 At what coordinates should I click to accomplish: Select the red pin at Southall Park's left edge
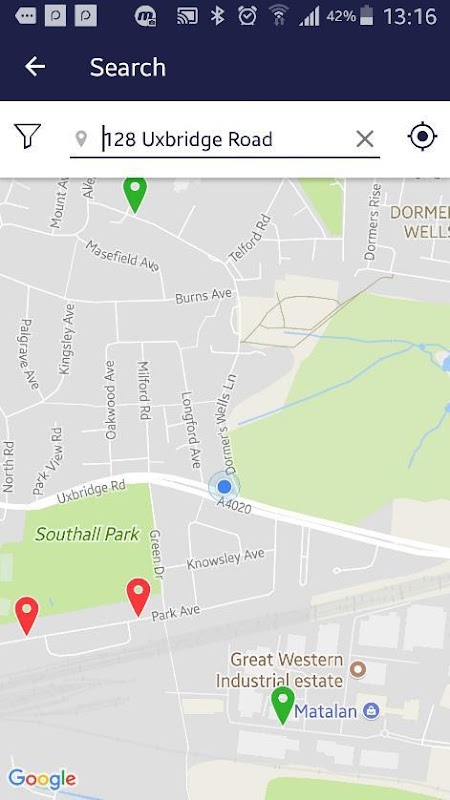coord(27,616)
